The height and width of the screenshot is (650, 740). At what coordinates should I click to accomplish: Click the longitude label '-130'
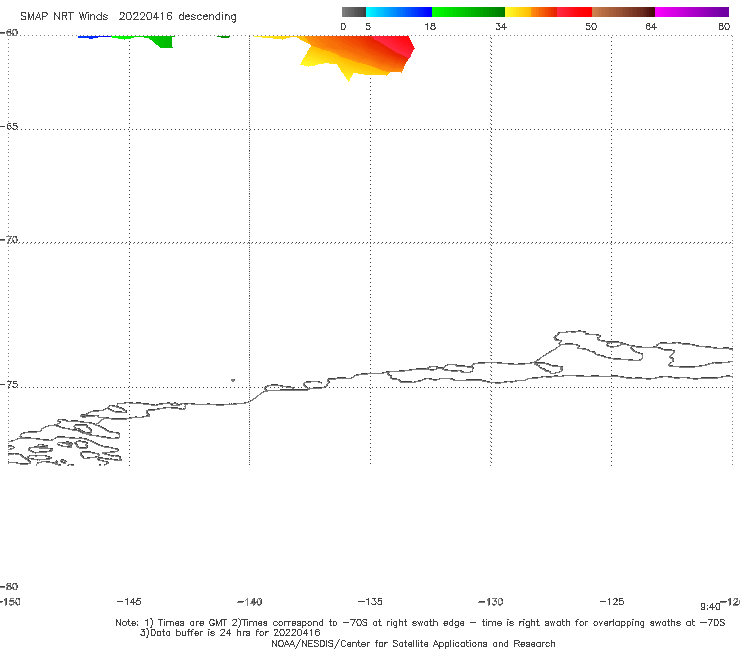coord(491,601)
